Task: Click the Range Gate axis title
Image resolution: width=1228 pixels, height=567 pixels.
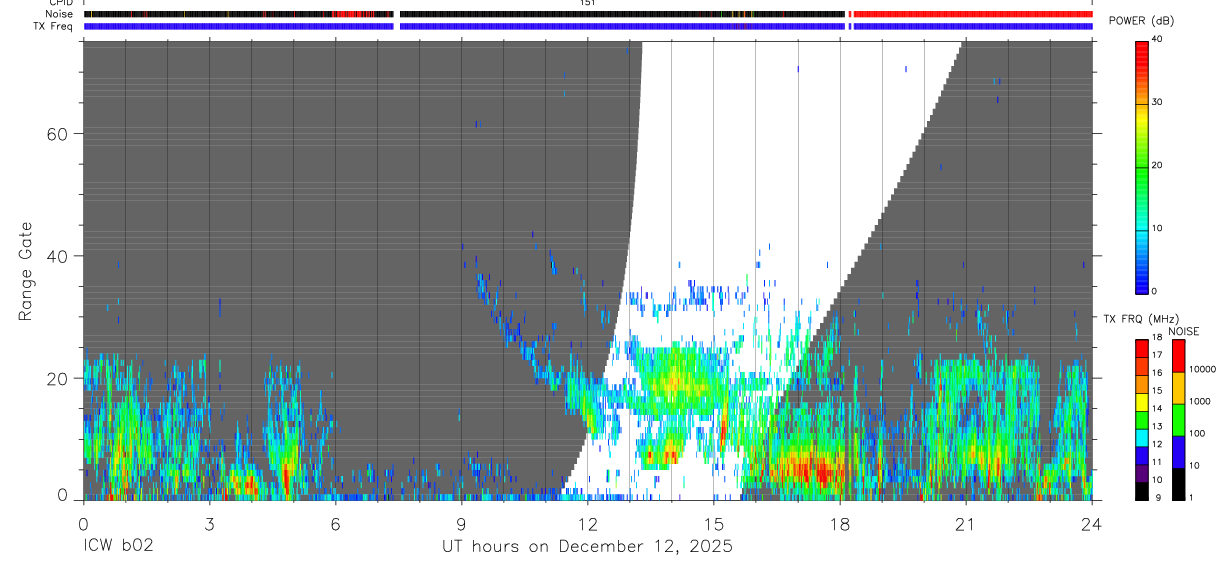Action: pyautogui.click(x=25, y=271)
